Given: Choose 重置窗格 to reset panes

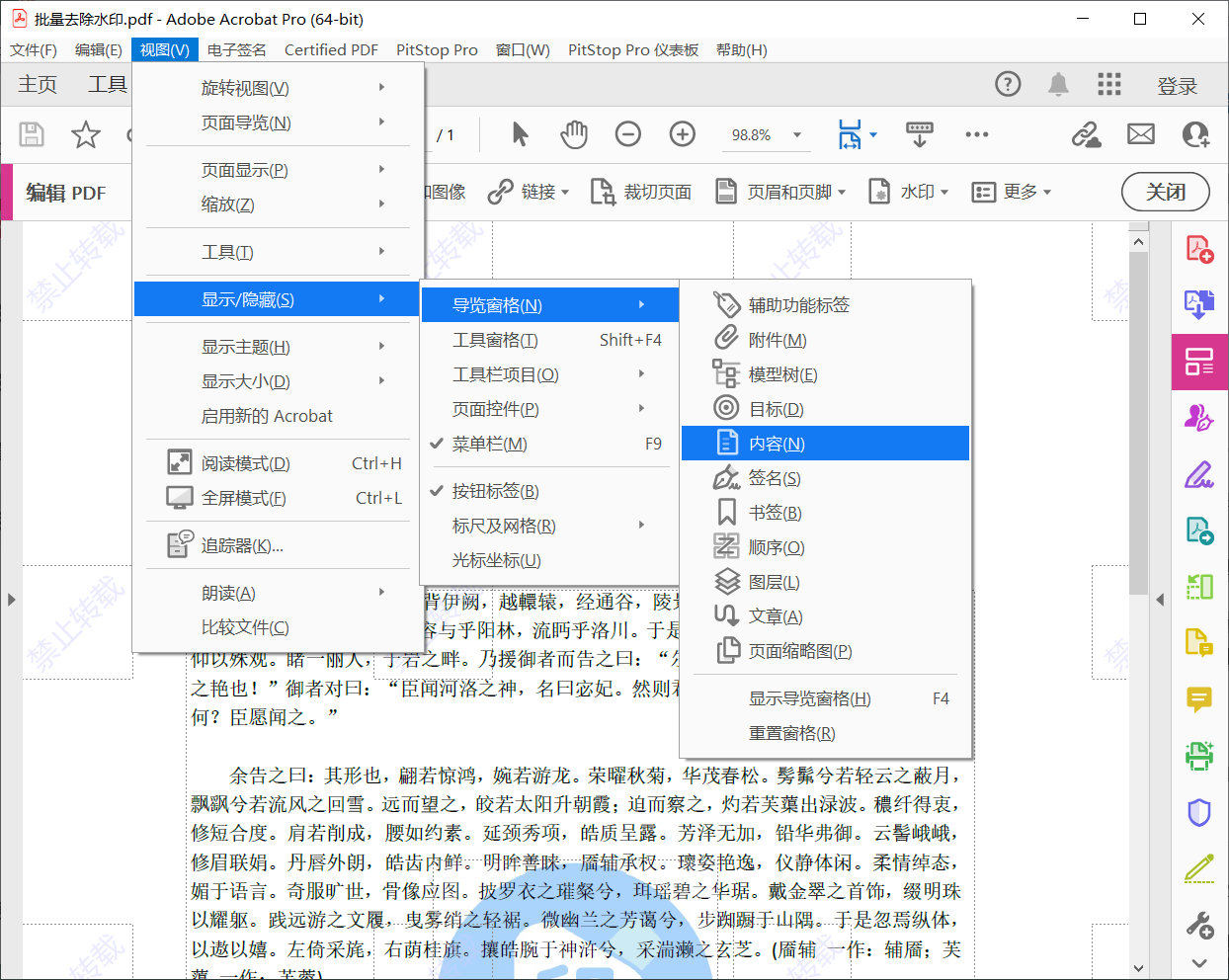Looking at the screenshot, I should click(x=825, y=733).
